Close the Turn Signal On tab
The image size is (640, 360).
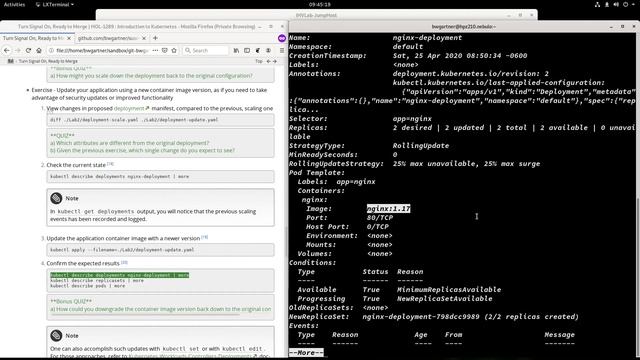coord(69,38)
